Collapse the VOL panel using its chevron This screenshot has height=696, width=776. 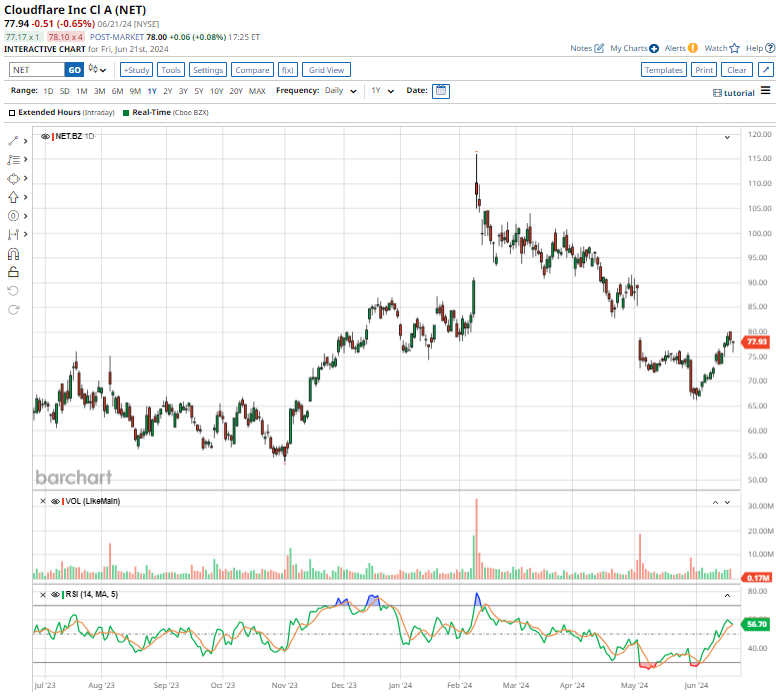714,502
